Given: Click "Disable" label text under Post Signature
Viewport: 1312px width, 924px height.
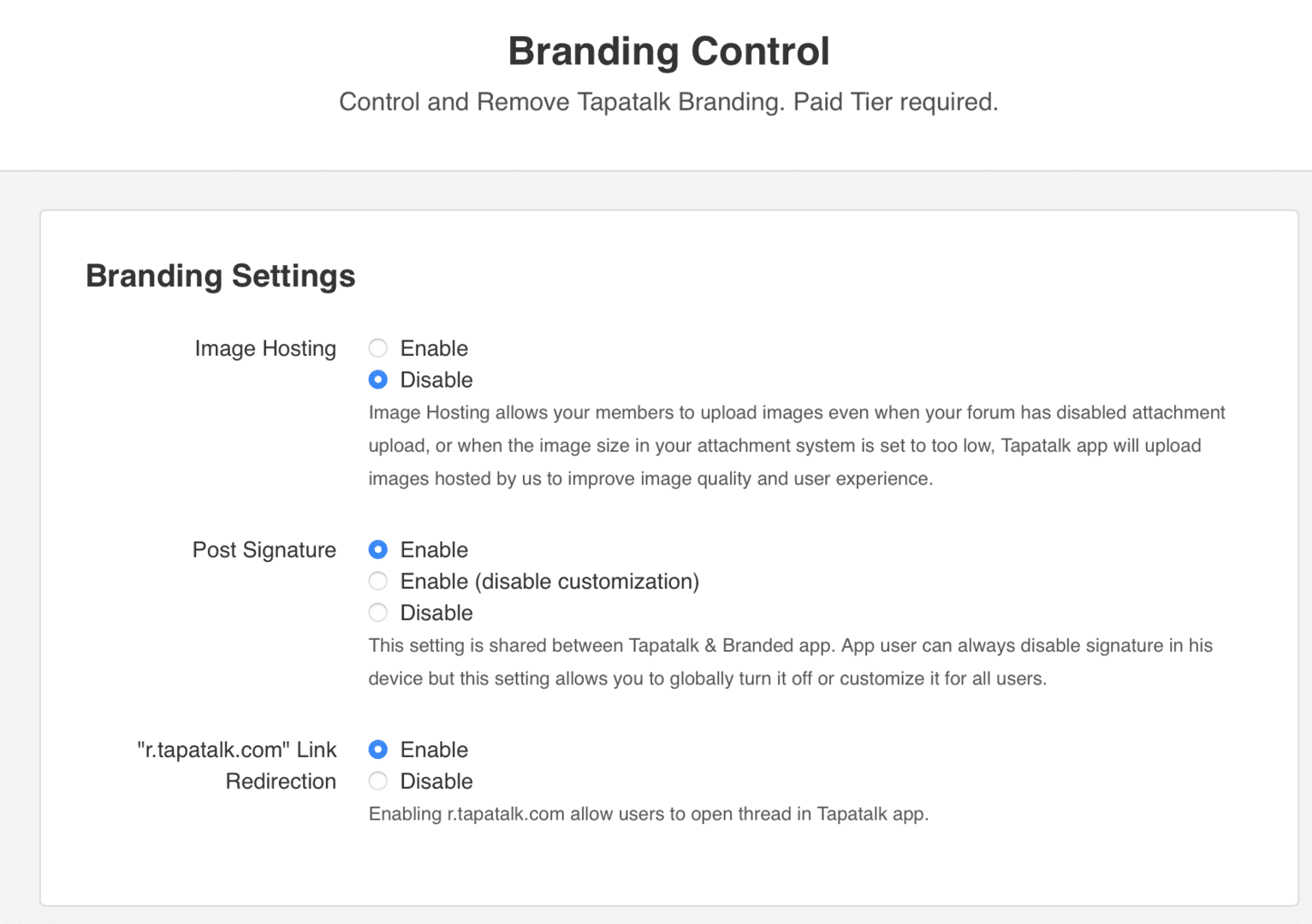Looking at the screenshot, I should click(436, 613).
